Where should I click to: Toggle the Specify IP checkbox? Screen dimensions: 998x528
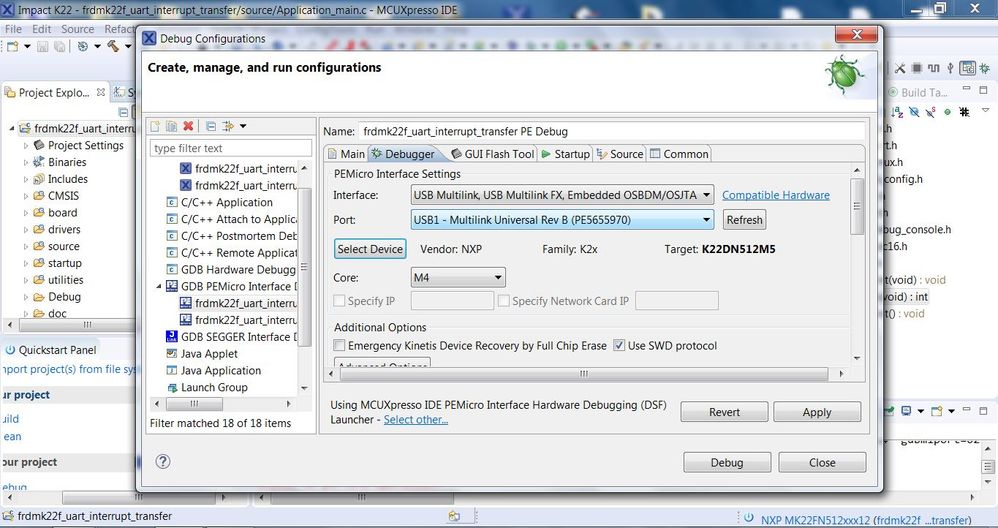[x=339, y=301]
